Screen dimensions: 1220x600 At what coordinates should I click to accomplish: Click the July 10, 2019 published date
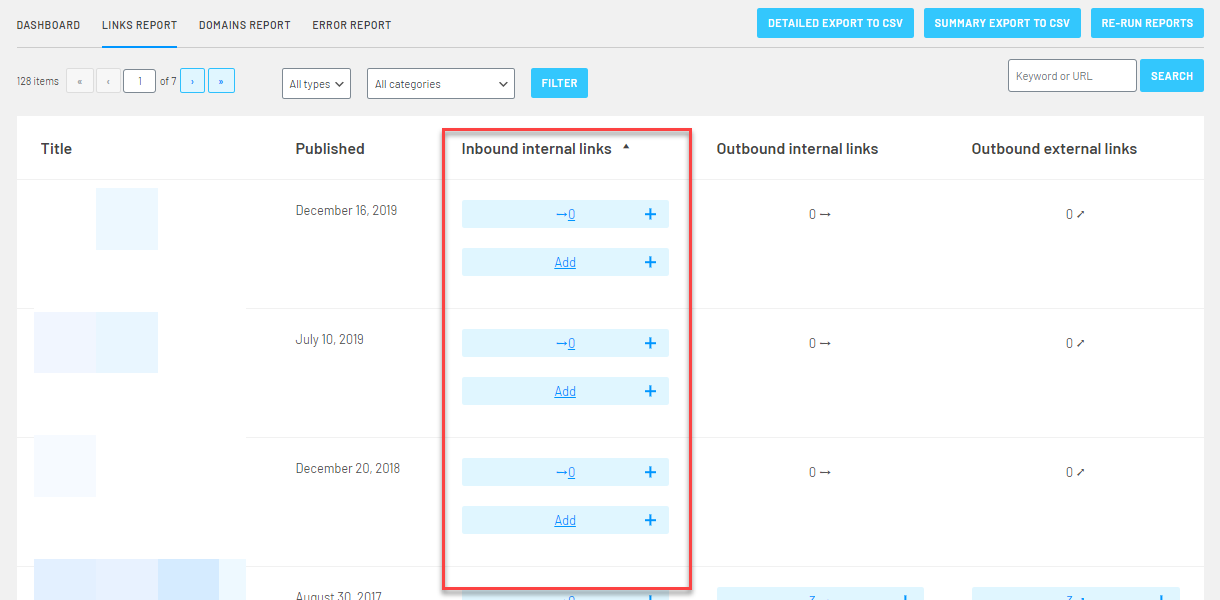tap(330, 339)
